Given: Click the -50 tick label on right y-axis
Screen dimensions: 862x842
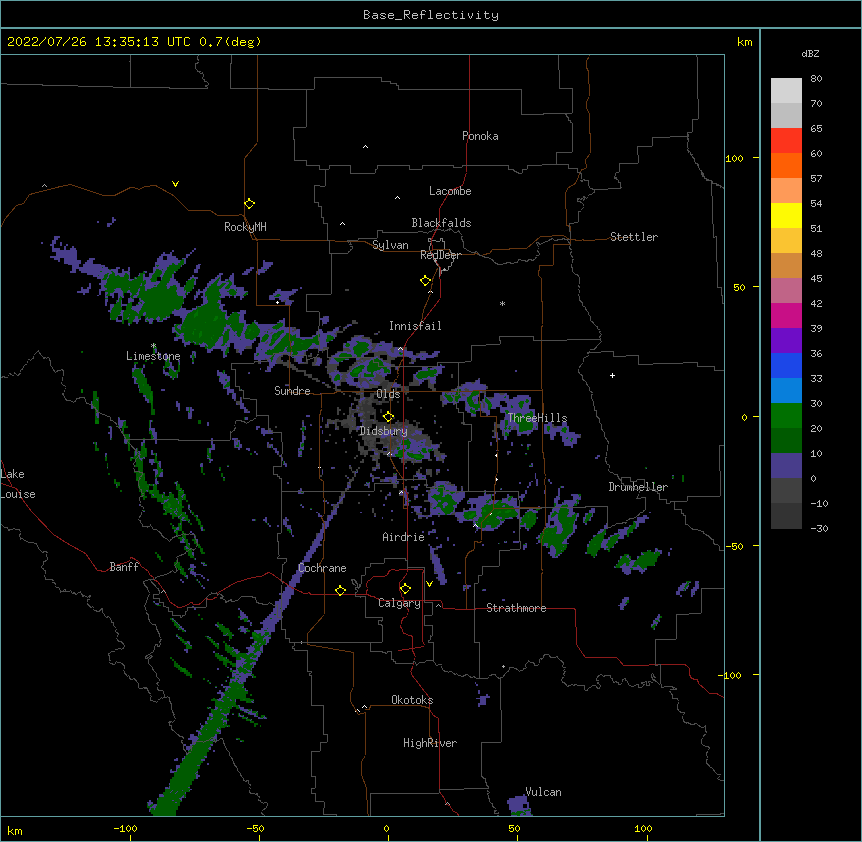Looking at the screenshot, I should click(734, 546).
